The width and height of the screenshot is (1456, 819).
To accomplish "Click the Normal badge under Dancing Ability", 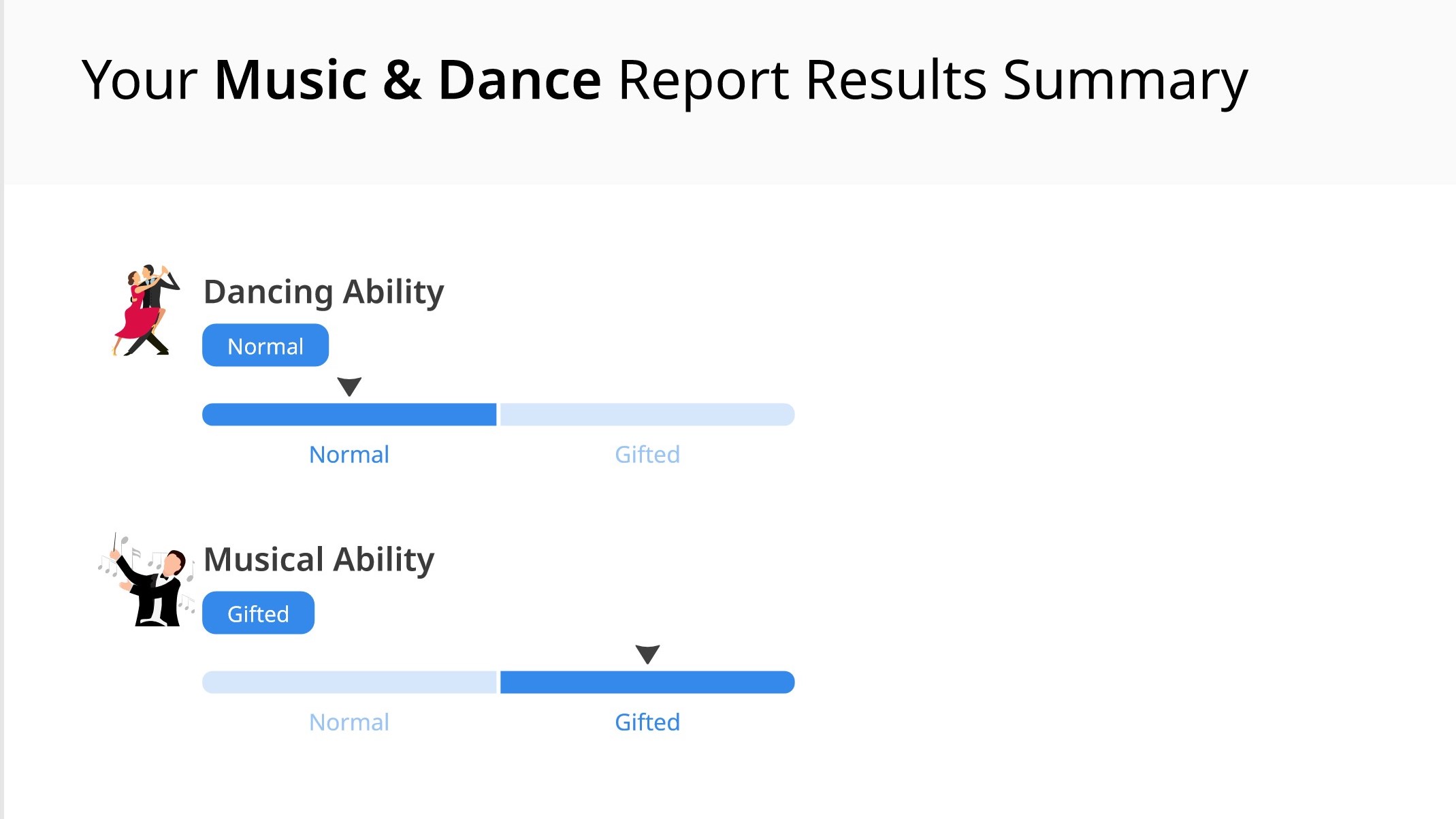I will (265, 345).
